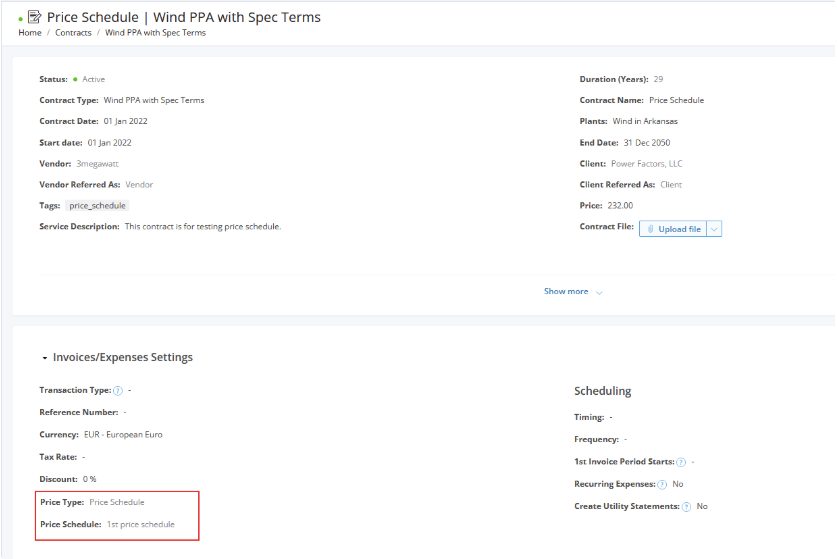This screenshot has width=838, height=559.
Task: Open the dropdown arrow beside Upload file
Action: pos(714,229)
